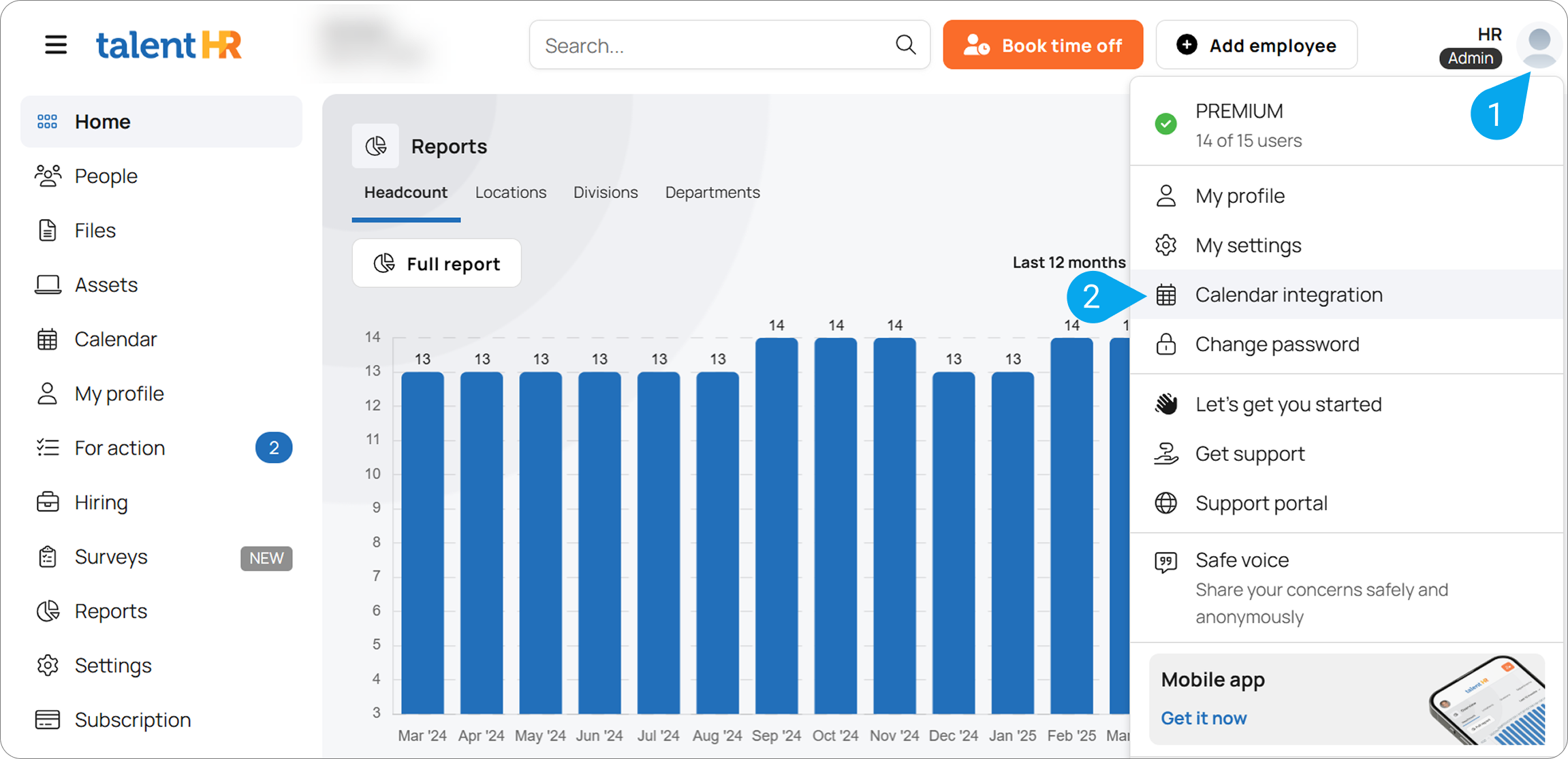
Task: Click the Last 12 months label
Action: coord(1069,263)
